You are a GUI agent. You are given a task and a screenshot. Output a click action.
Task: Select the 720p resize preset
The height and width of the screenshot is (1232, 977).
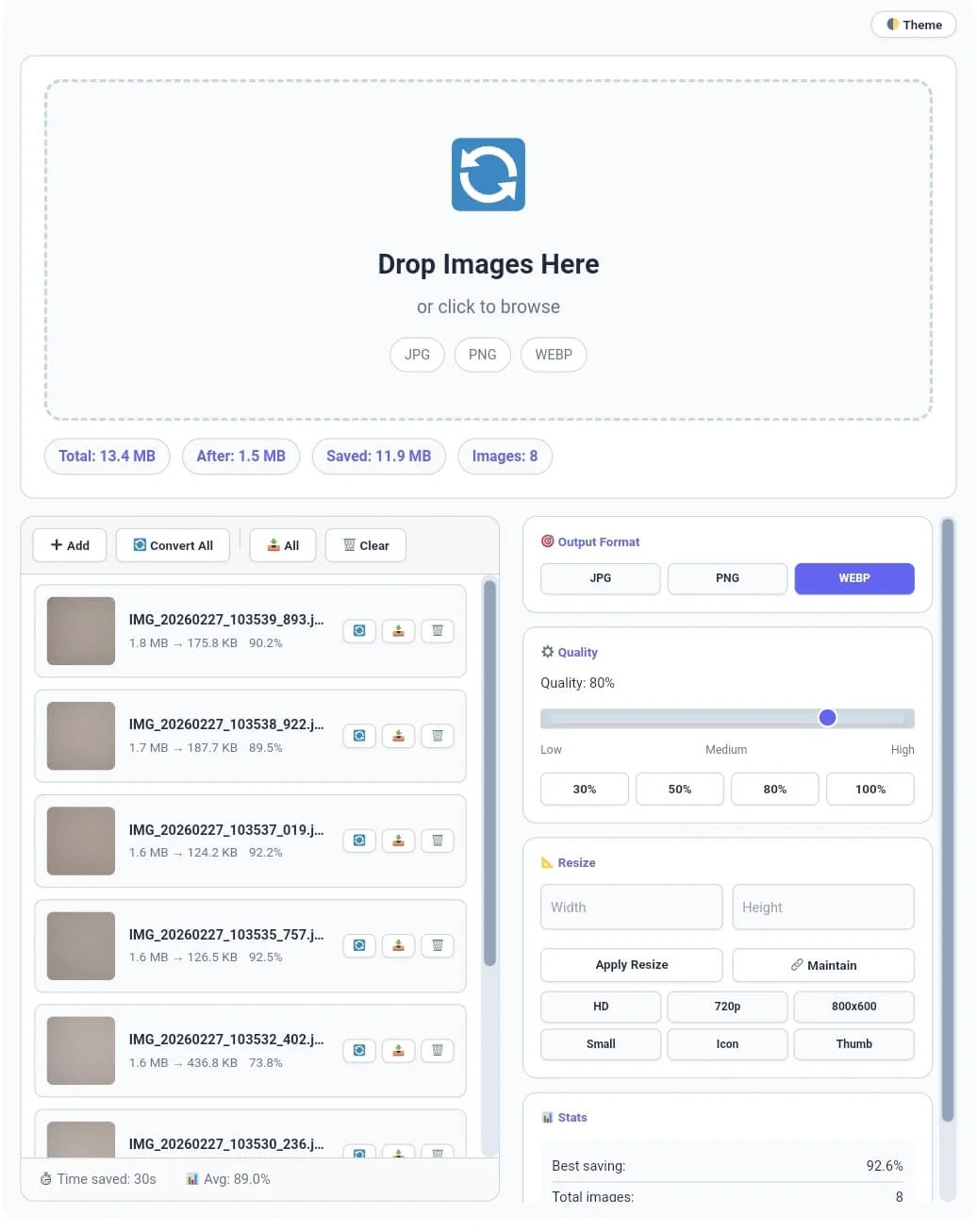[x=727, y=1007]
